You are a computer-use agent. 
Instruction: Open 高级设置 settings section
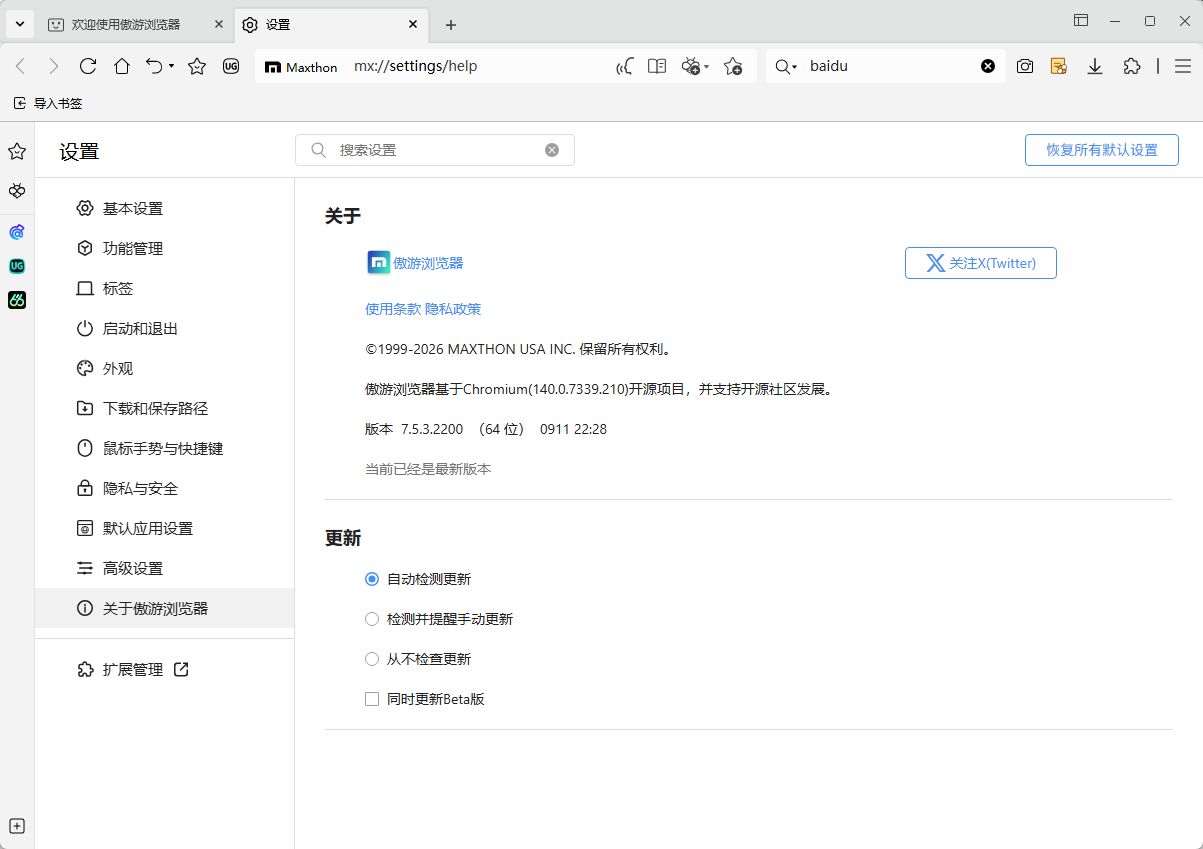tap(164, 568)
